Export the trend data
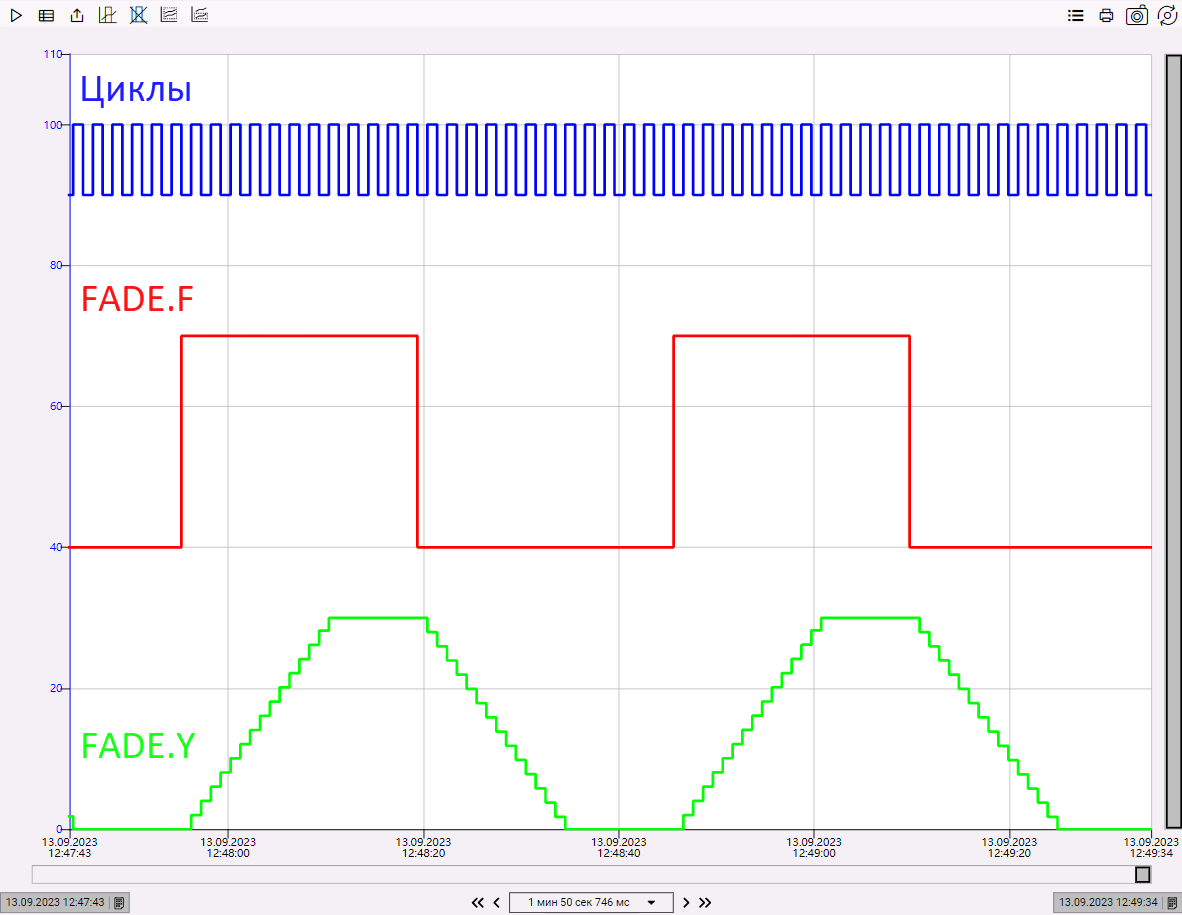The height and width of the screenshot is (915, 1182). pos(77,15)
